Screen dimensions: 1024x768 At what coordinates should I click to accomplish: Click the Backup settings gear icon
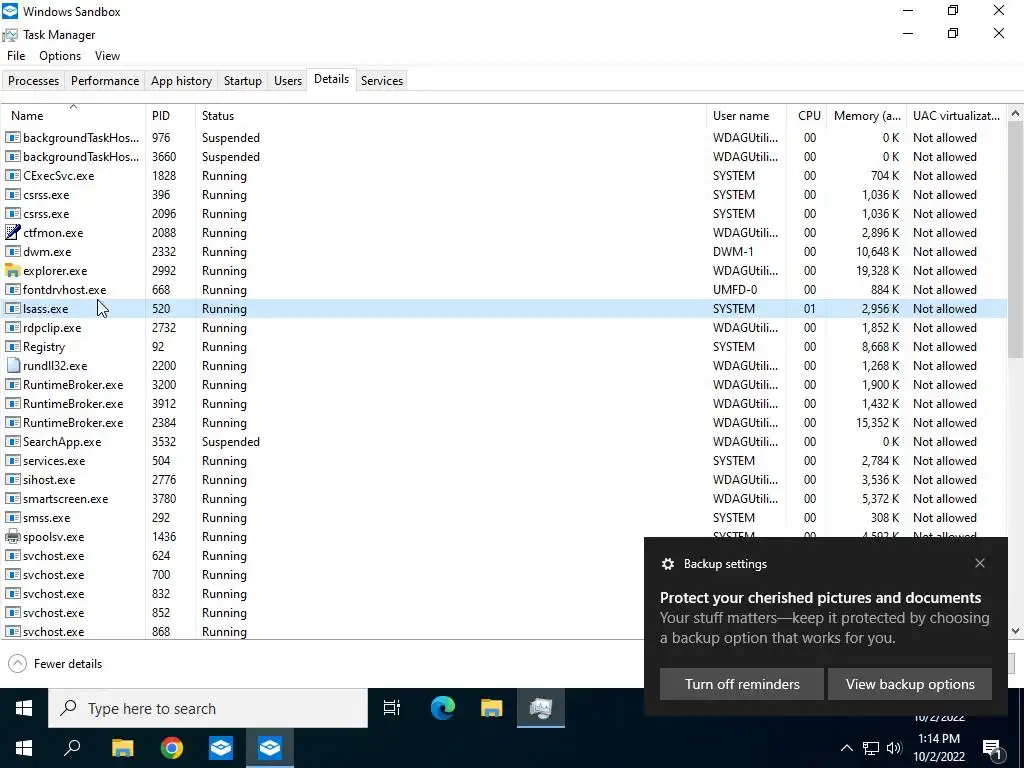(x=667, y=564)
